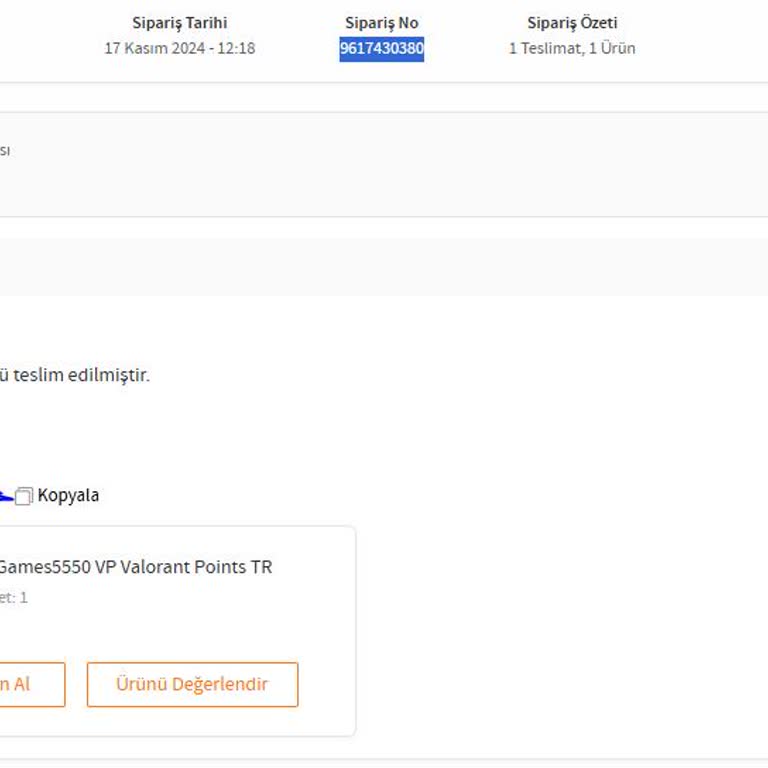Click the '1 Ürün' part of order summary
Image resolution: width=768 pixels, height=768 pixels.
click(x=612, y=49)
